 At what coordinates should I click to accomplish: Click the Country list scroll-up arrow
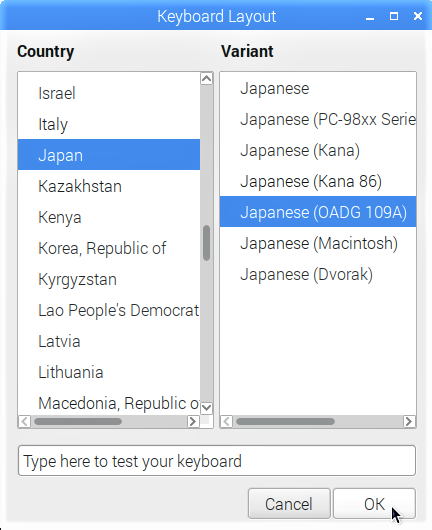(207, 79)
